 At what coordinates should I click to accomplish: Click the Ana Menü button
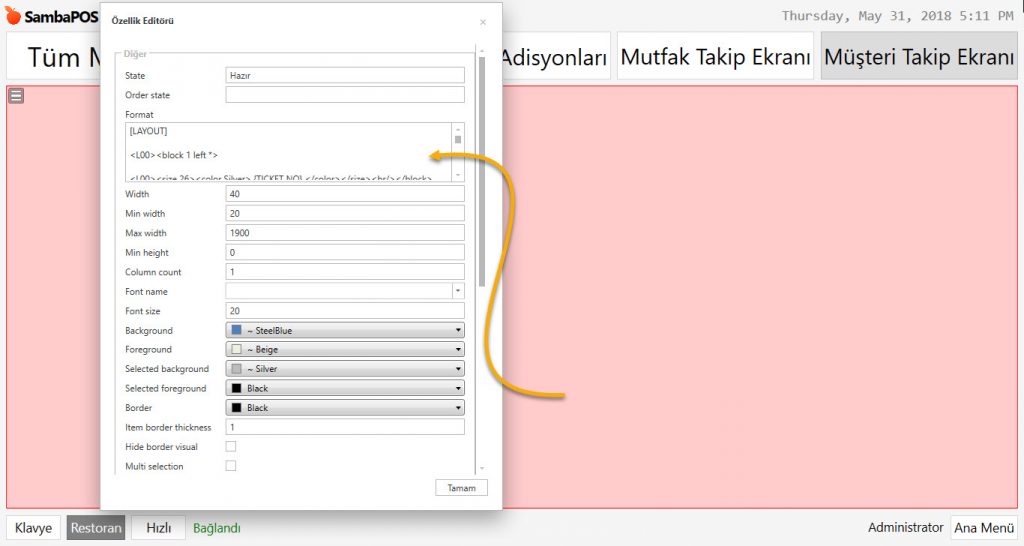(983, 528)
